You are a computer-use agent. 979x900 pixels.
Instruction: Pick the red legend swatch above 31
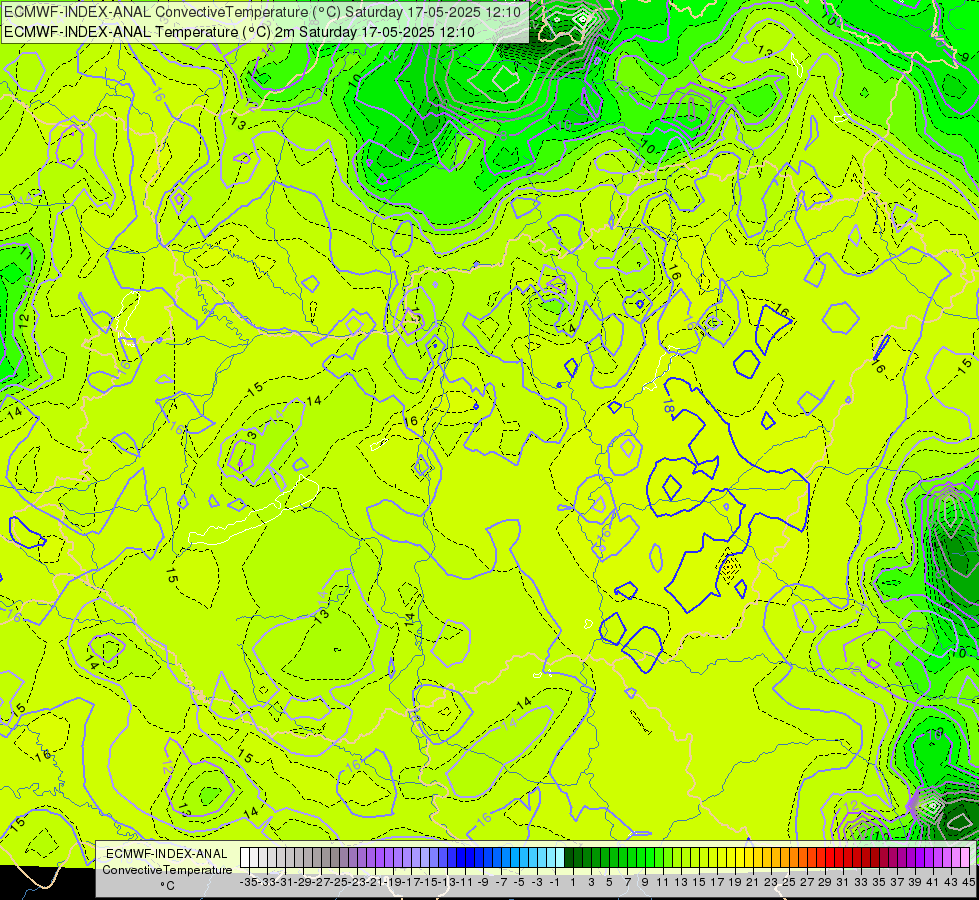click(839, 857)
